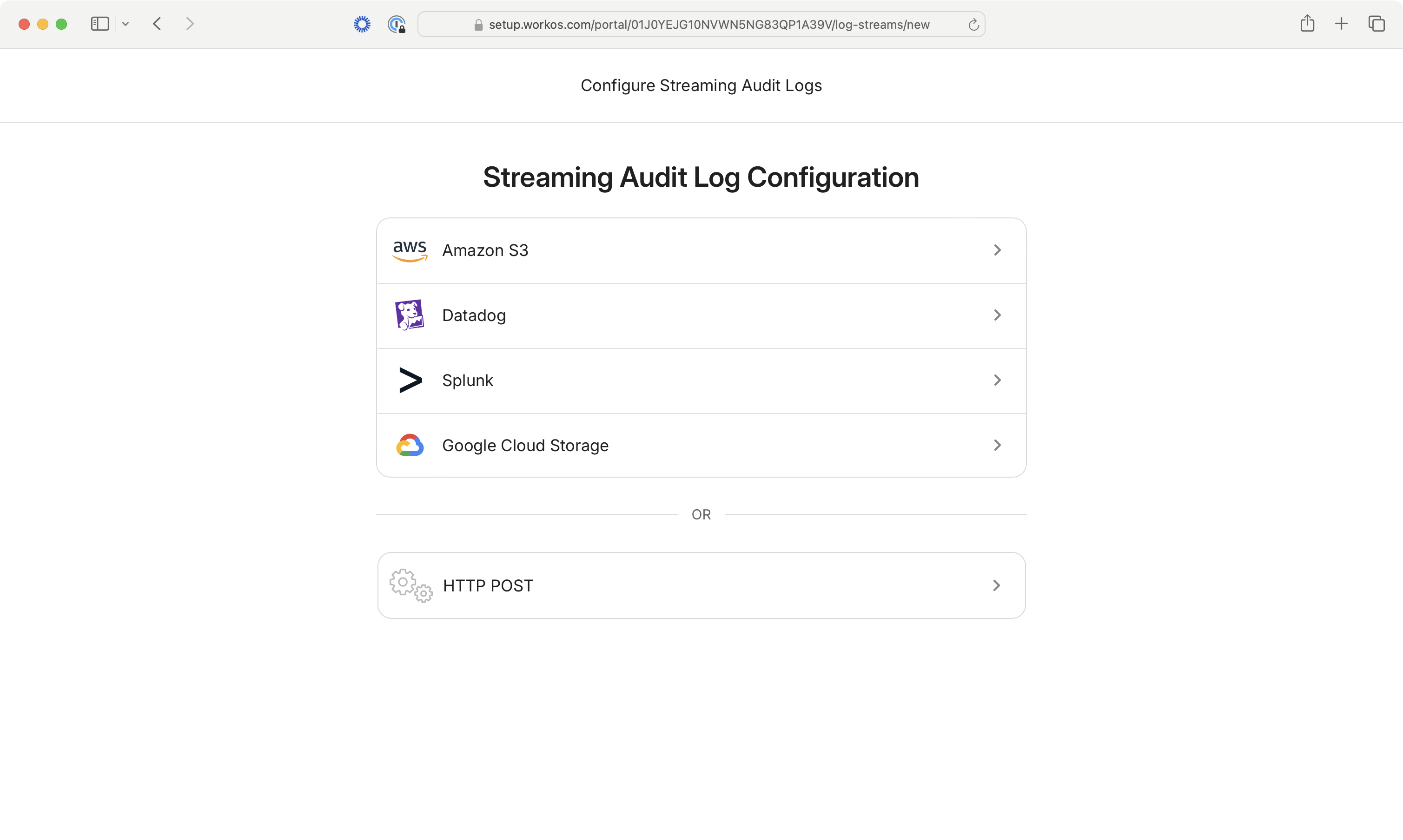
Task: Click the blue starburst extension icon
Action: pyautogui.click(x=362, y=24)
